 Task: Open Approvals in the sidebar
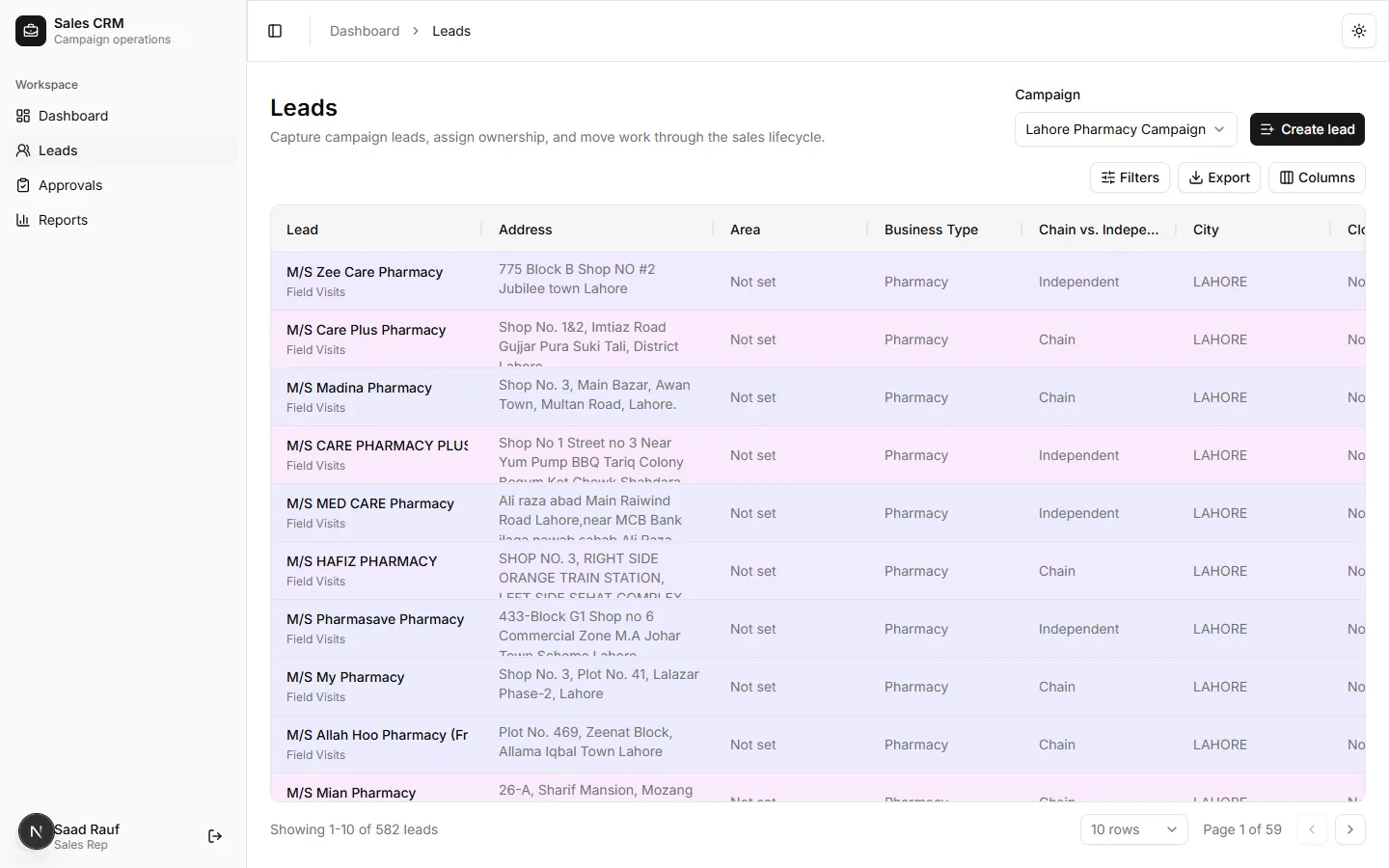(x=123, y=185)
